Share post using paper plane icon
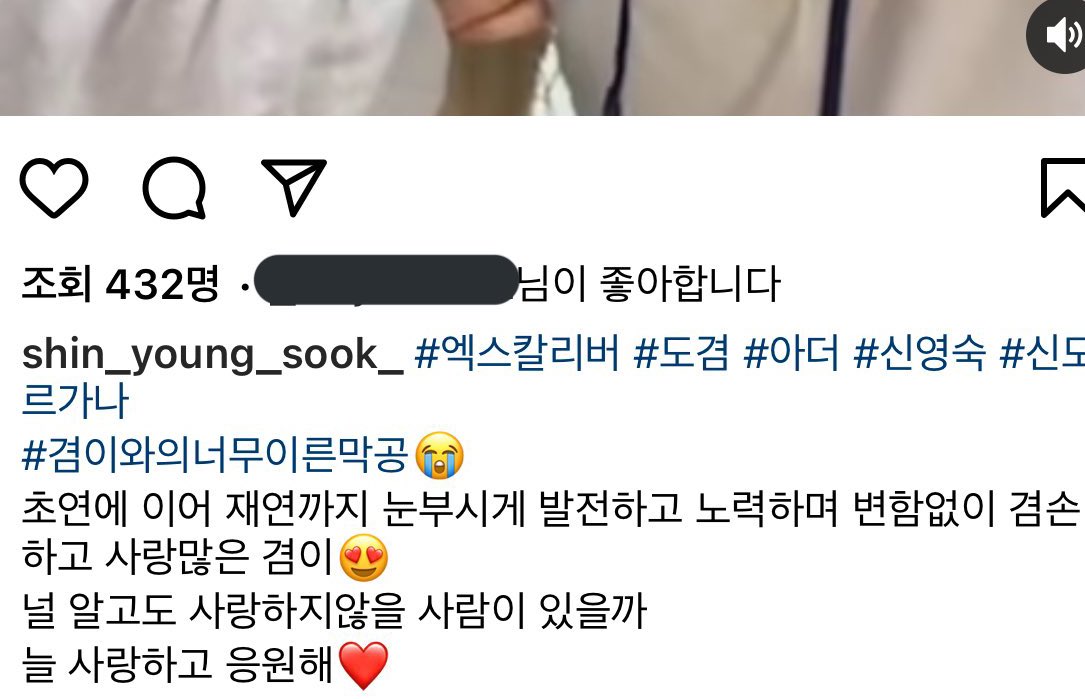Screen dimensions: 1085x699 coord(293,185)
